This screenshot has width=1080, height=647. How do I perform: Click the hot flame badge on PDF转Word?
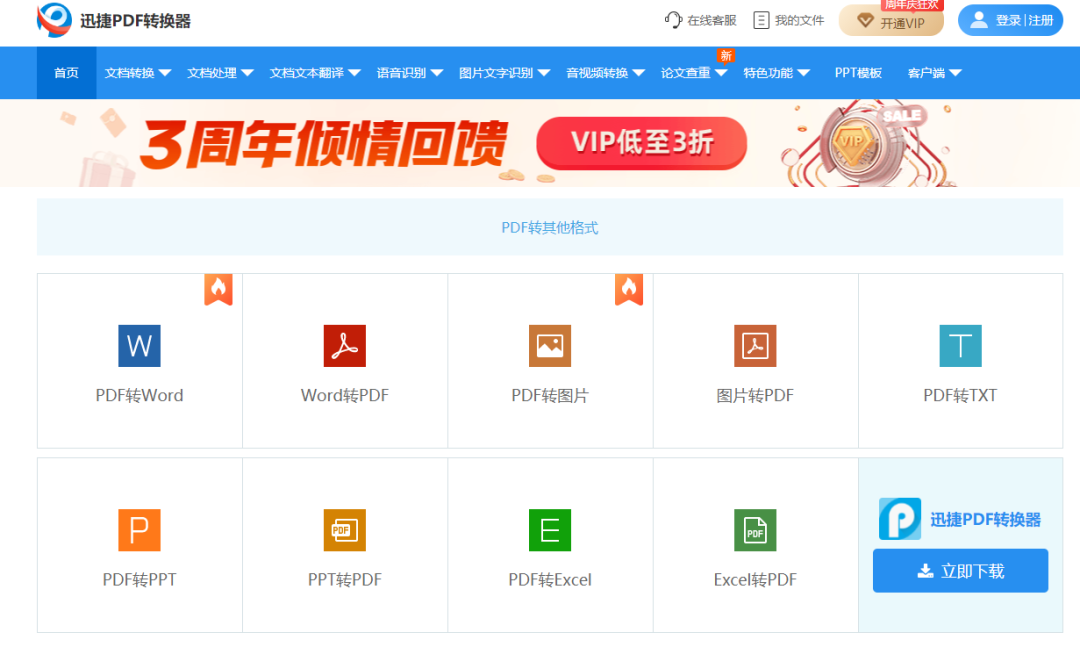218,289
